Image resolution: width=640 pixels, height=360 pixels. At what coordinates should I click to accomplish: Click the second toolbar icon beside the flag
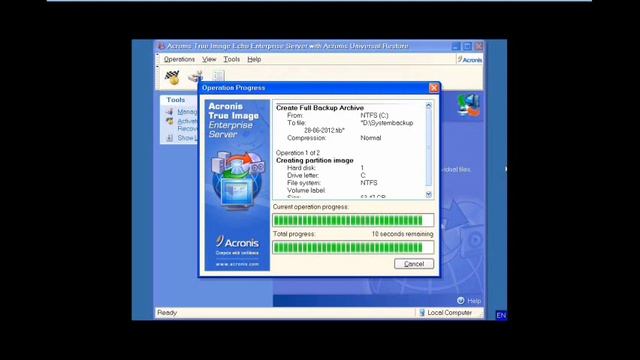196,76
